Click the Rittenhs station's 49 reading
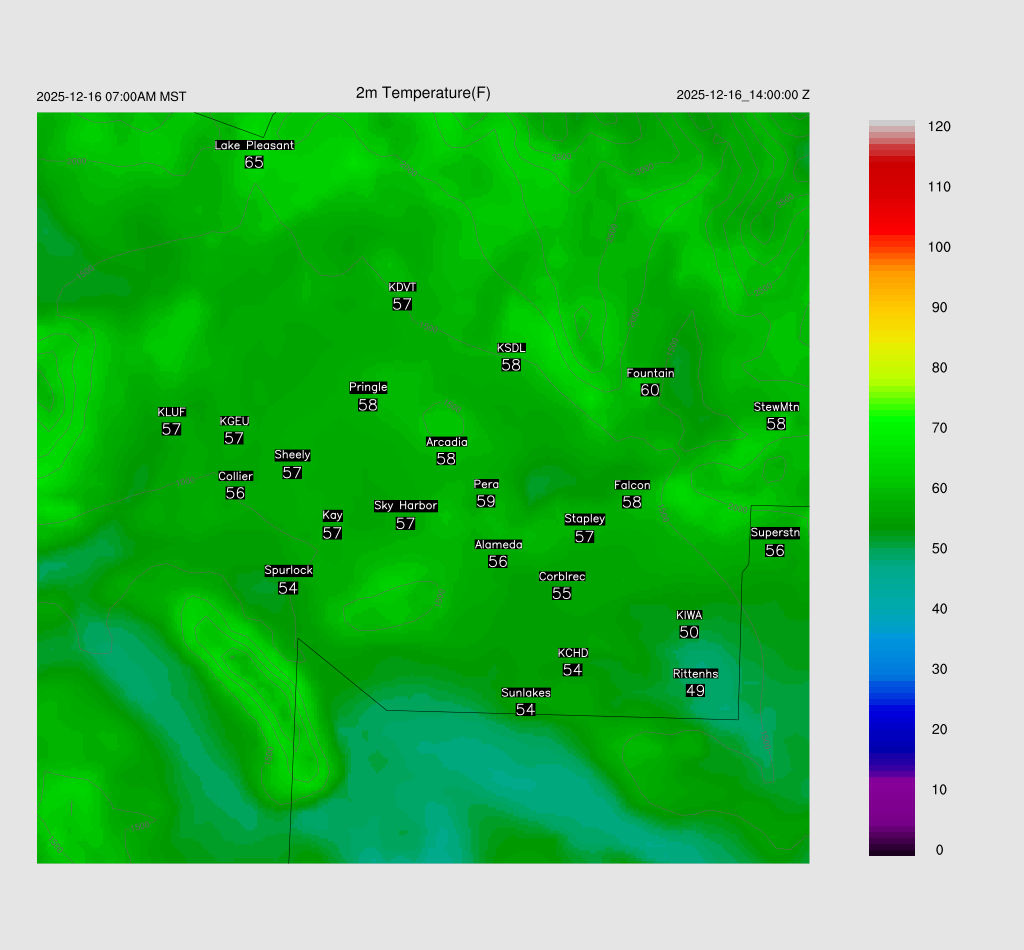The height and width of the screenshot is (950, 1024). point(696,690)
